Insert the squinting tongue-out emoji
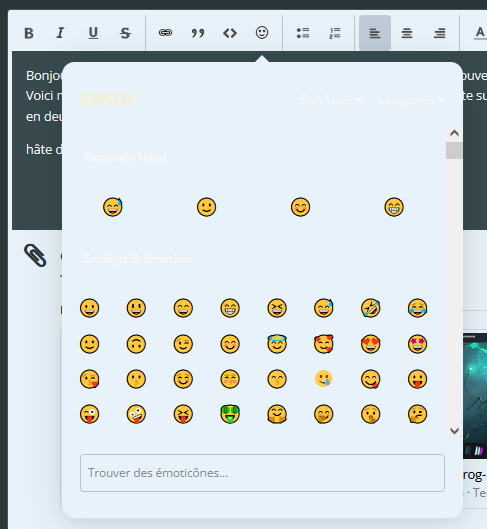 coord(183,414)
